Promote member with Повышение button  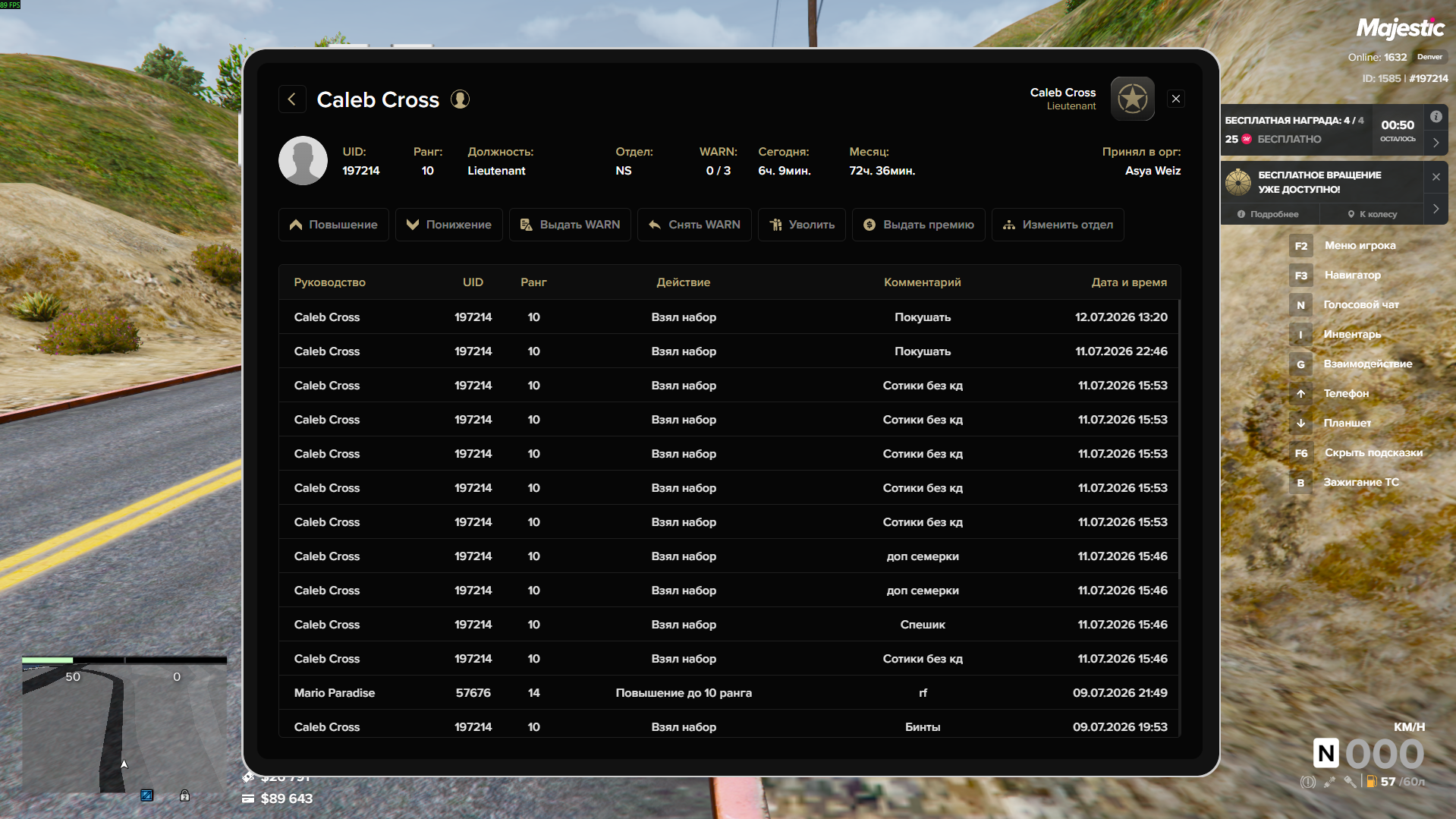pos(334,225)
